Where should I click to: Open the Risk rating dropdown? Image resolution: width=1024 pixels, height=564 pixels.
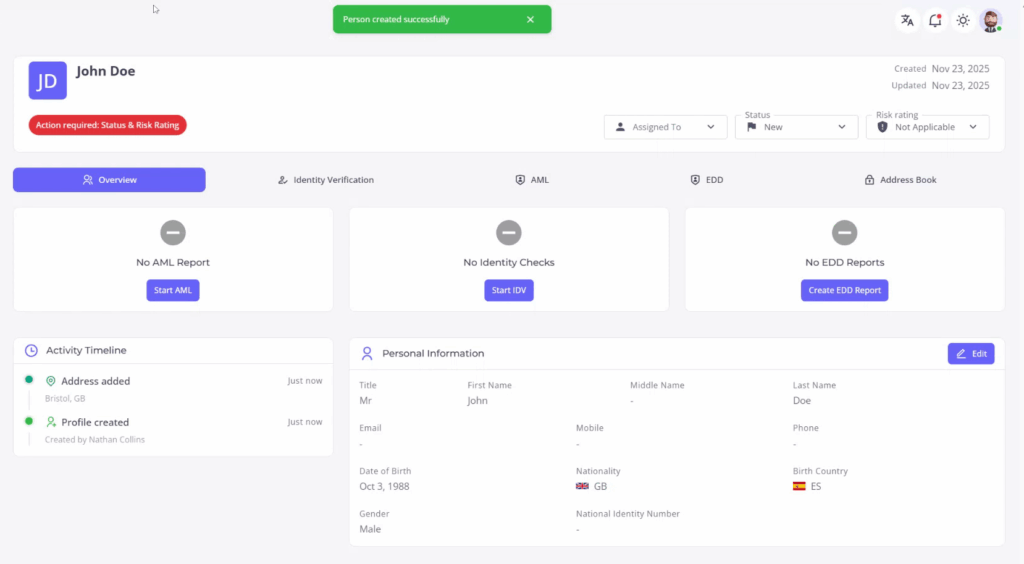pyautogui.click(x=927, y=127)
